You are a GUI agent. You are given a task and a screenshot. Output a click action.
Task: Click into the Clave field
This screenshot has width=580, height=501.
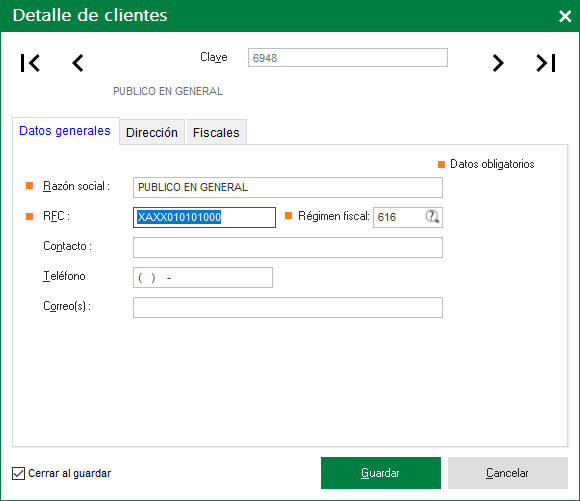click(348, 58)
